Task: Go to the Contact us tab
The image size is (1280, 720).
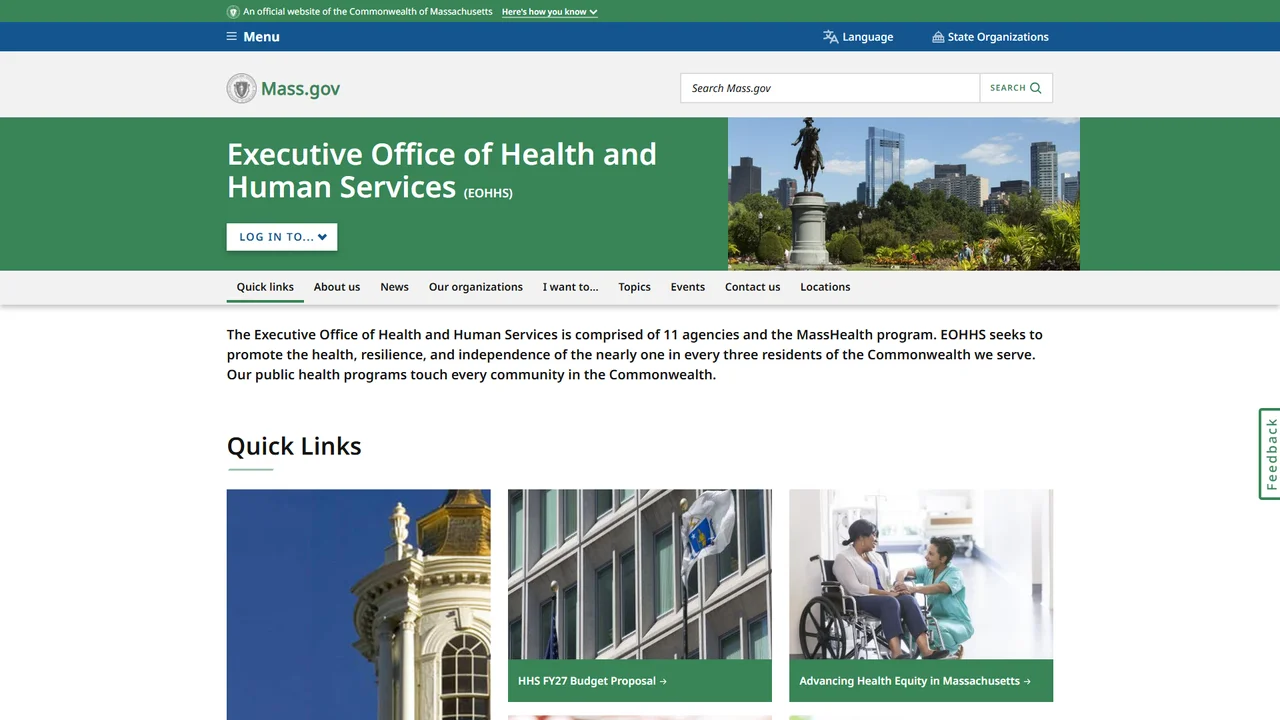Action: [752, 287]
